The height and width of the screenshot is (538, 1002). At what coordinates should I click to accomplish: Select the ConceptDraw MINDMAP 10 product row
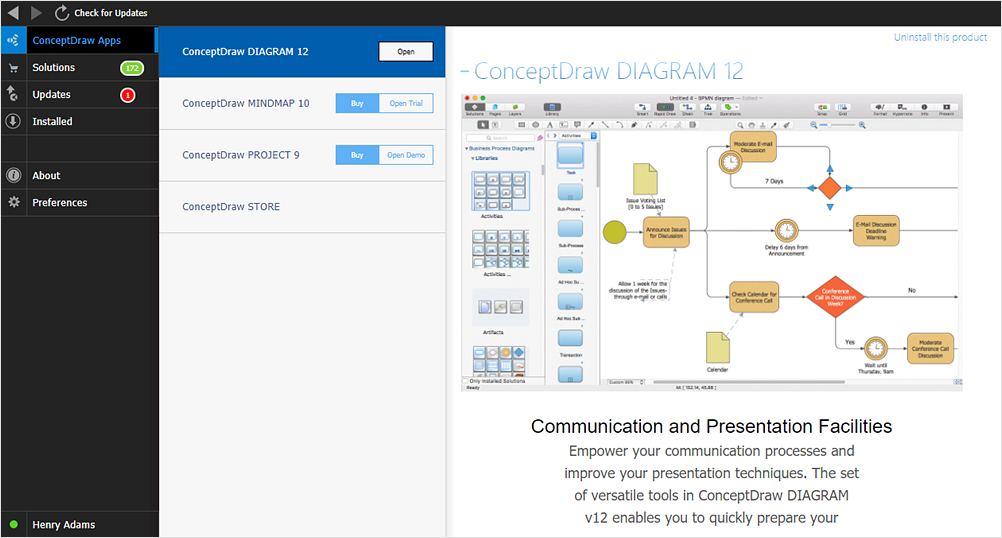(x=302, y=104)
